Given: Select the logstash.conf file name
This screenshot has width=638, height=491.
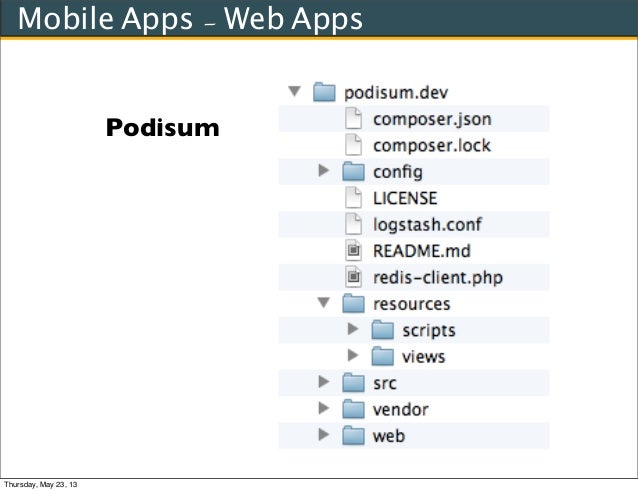Looking at the screenshot, I should pyautogui.click(x=427, y=225).
